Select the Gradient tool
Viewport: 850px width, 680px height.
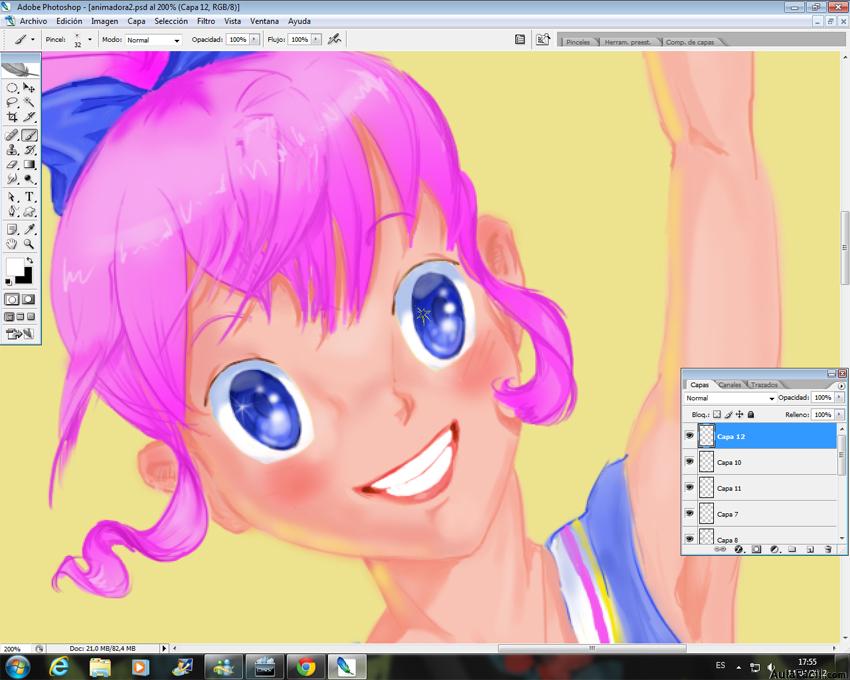click(x=29, y=164)
